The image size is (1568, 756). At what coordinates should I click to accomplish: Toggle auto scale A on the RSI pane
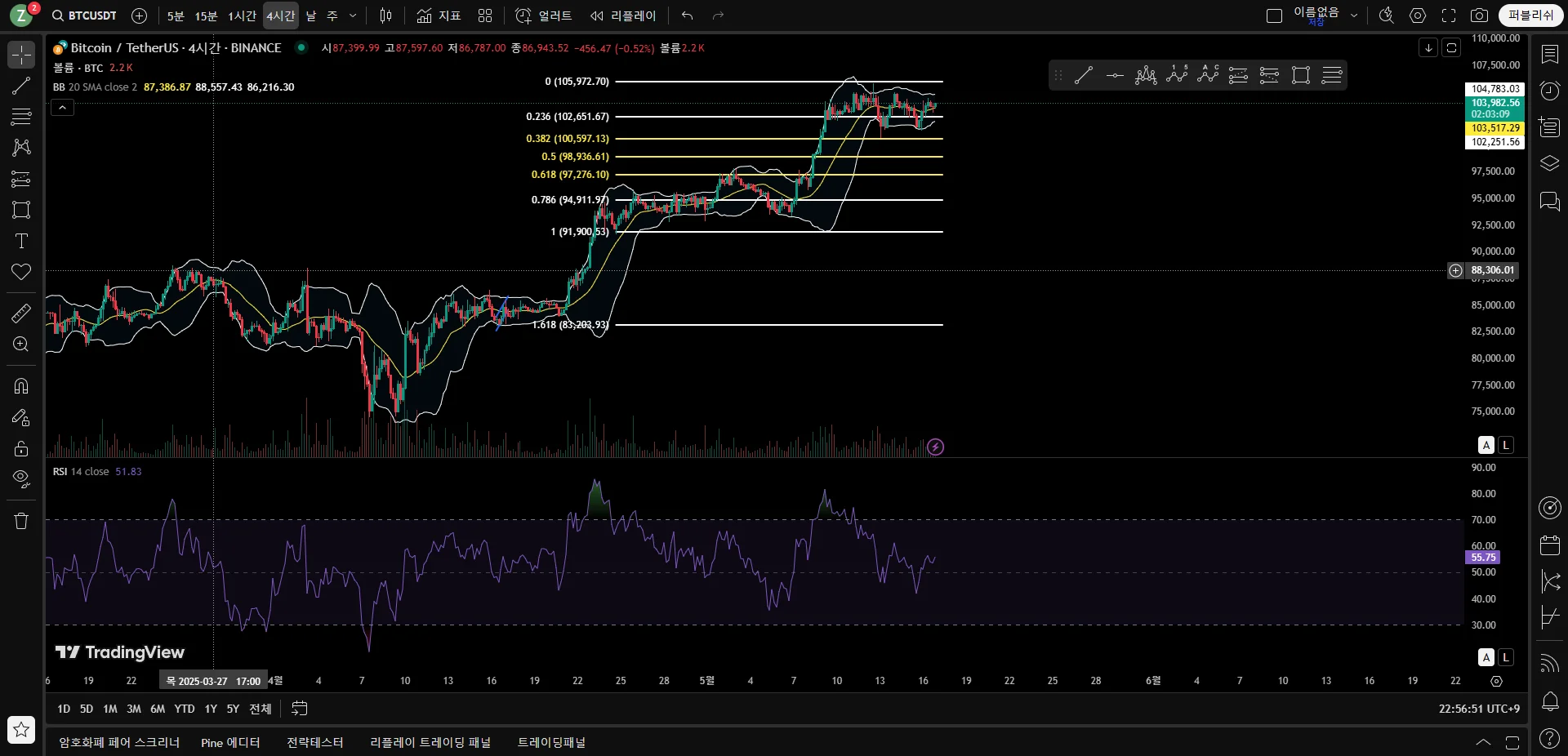coord(1486,657)
